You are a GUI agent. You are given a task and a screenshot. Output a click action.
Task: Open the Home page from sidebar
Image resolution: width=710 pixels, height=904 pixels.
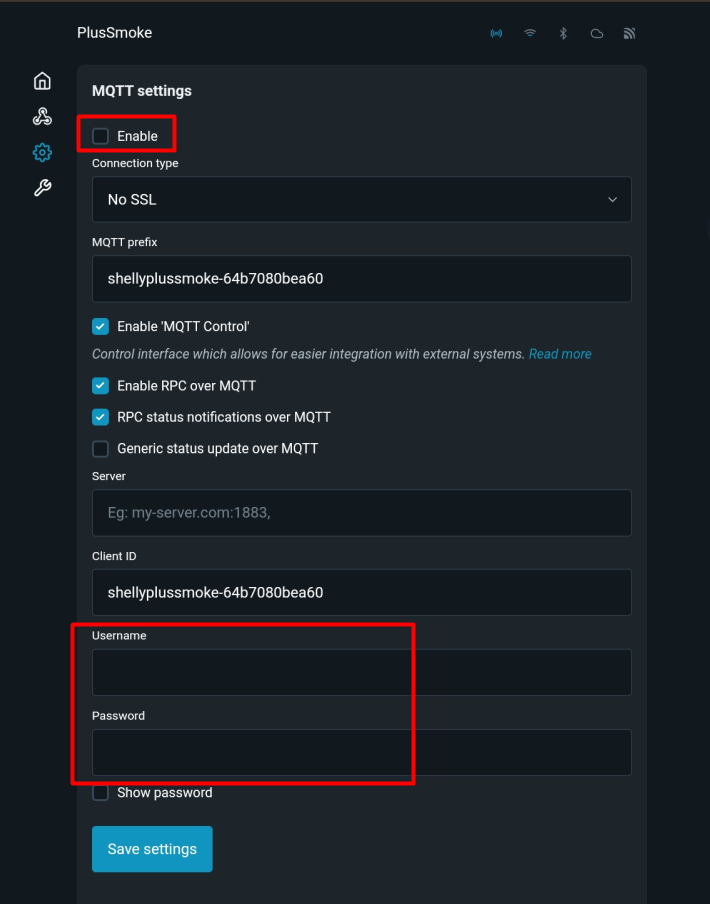(42, 81)
